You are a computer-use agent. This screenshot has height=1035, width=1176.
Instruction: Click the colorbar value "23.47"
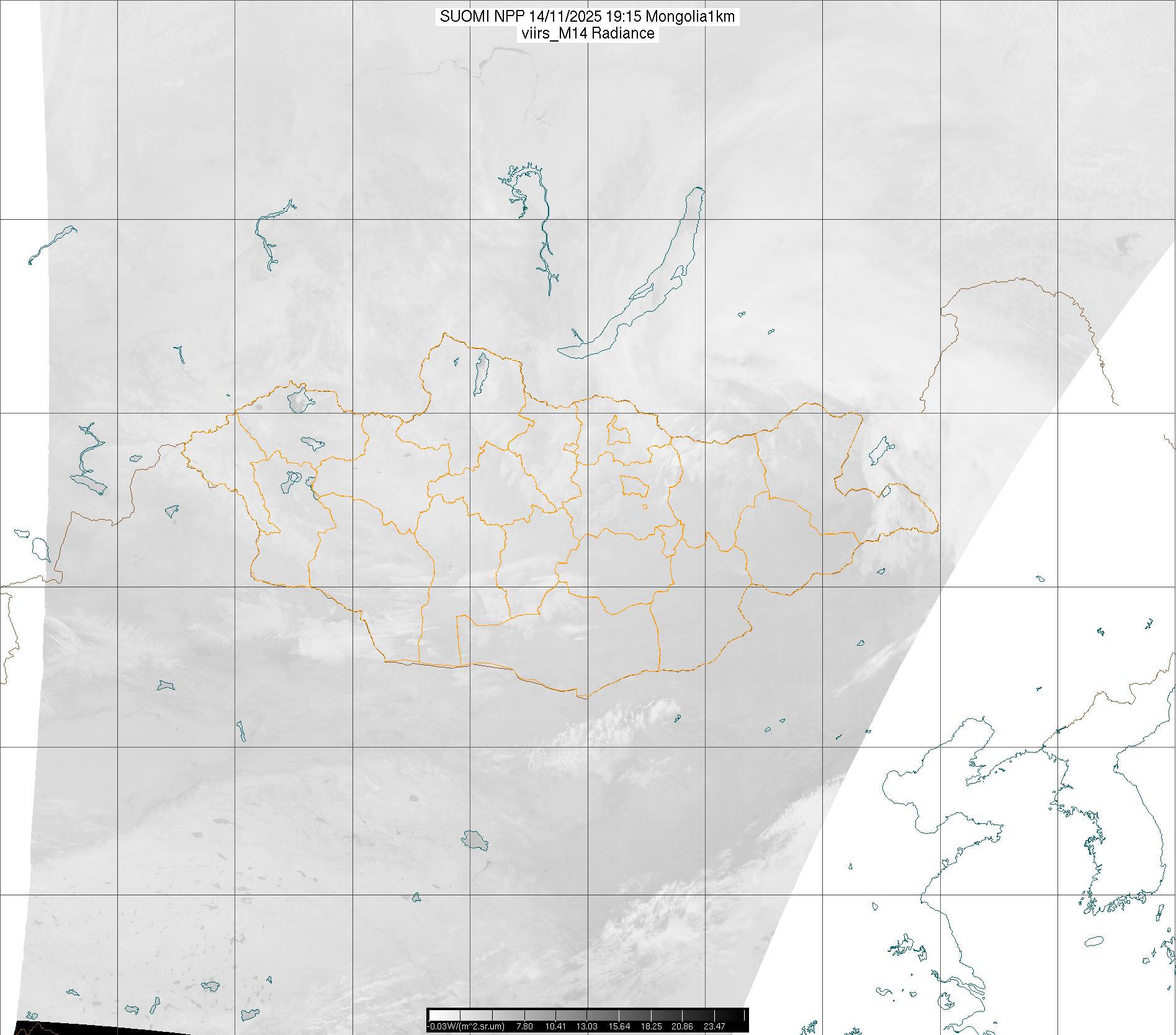coord(715,1026)
